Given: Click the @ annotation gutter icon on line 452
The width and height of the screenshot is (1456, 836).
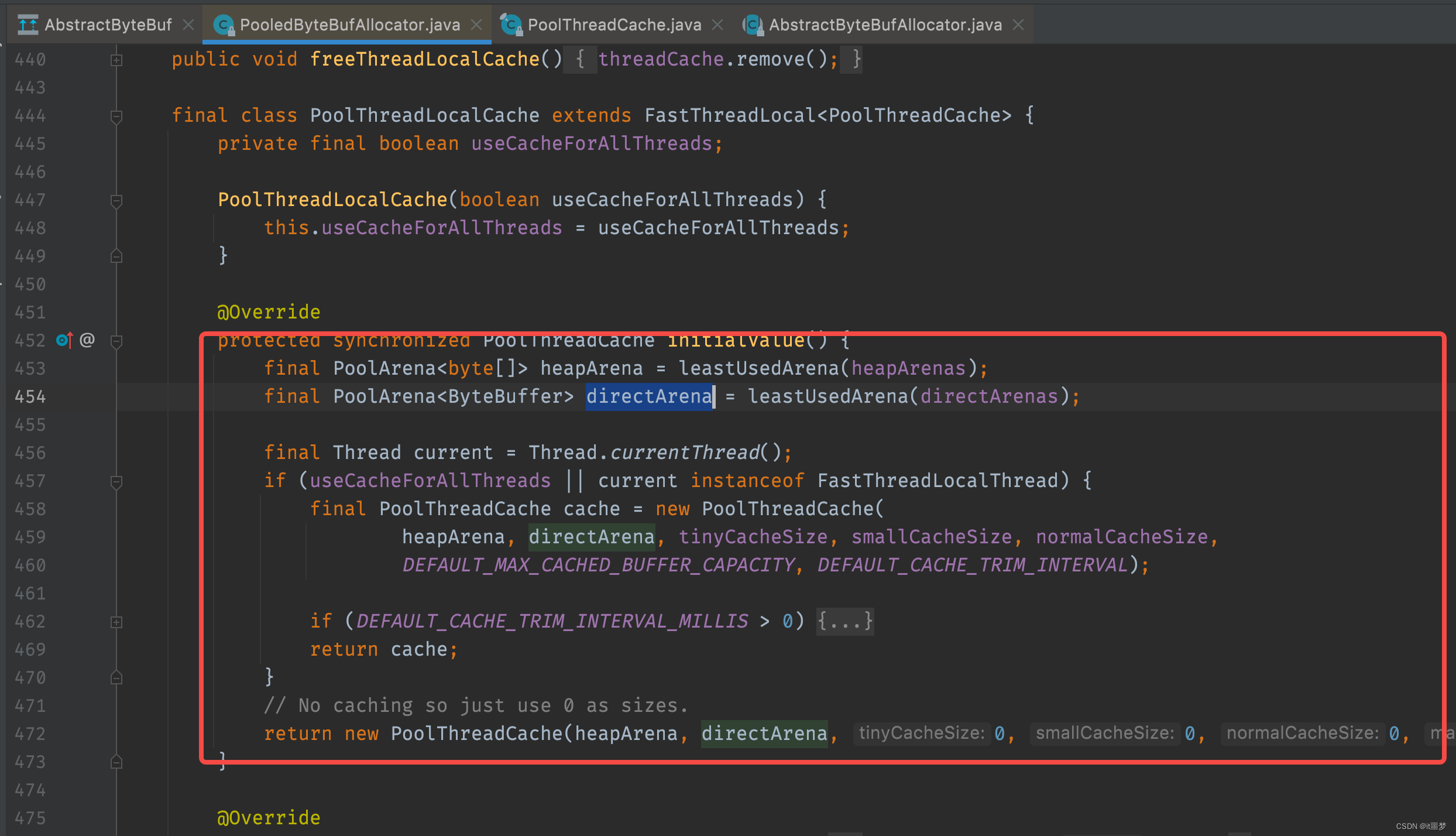Looking at the screenshot, I should [x=87, y=340].
